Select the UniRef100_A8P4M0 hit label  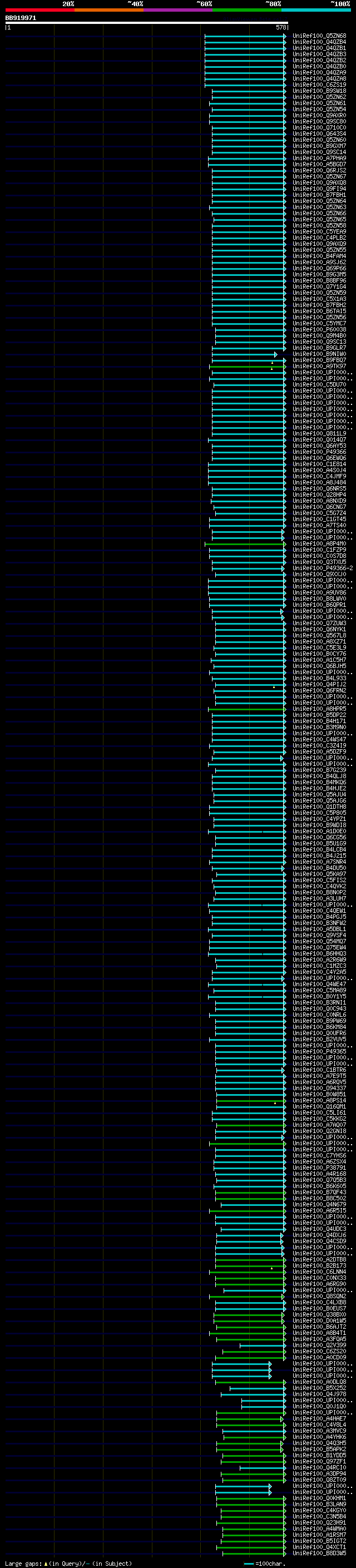[x=319, y=543]
